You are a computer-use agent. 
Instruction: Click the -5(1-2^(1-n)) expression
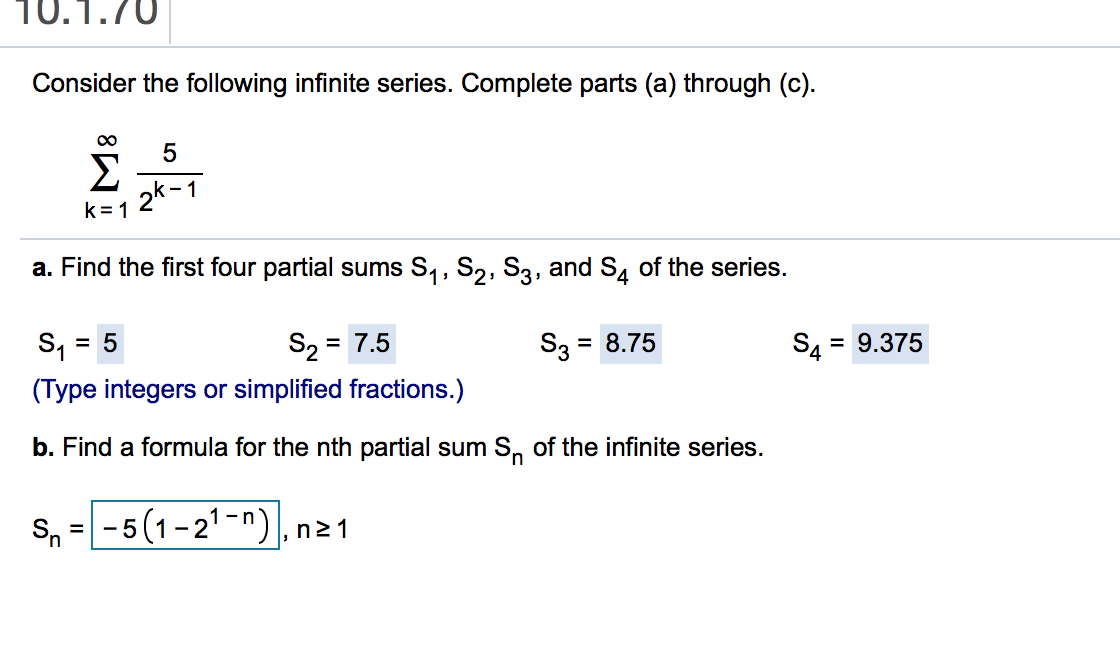pyautogui.click(x=185, y=522)
